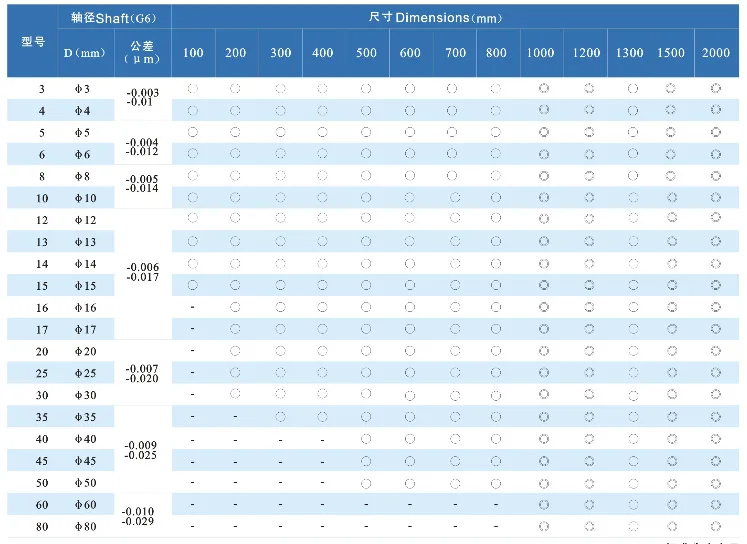Click circle mark in row 60, column 1000
This screenshot has width=747, height=544.
pyautogui.click(x=544, y=504)
